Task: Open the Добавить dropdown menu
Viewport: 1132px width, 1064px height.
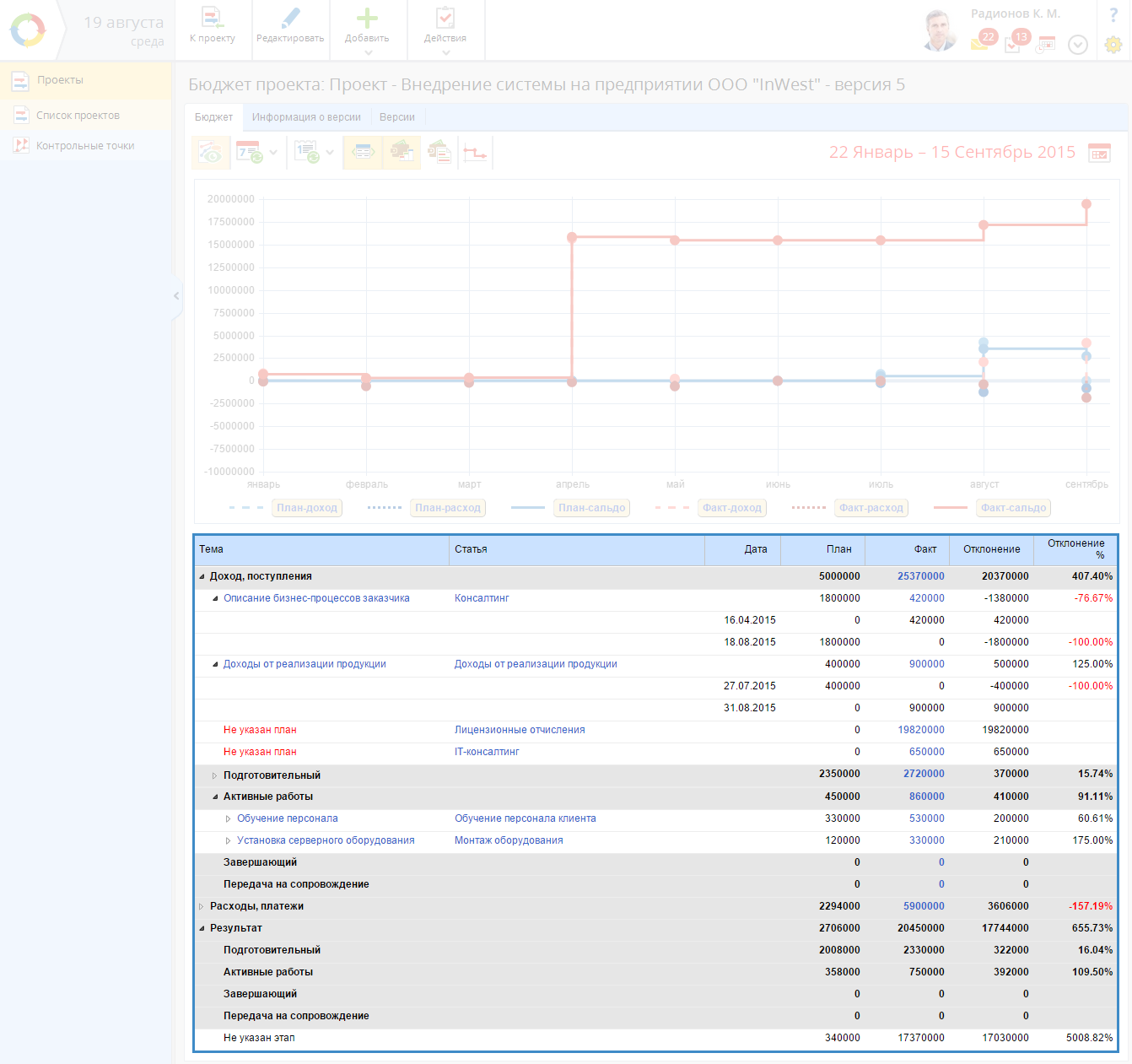Action: [x=367, y=30]
